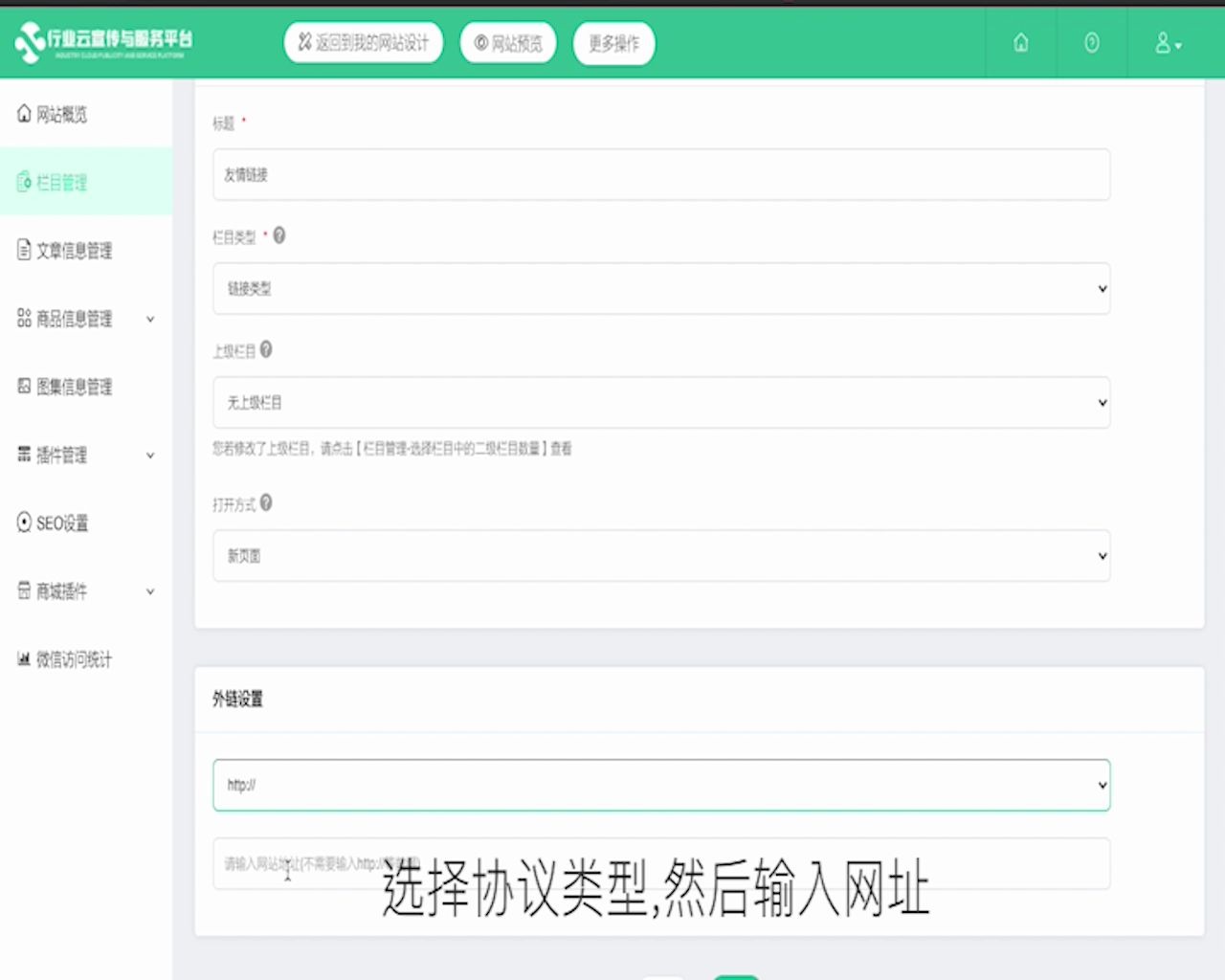Screen dimensions: 1225x980
Task: Click the 标题 input field containing 友情链接
Action: pos(661,174)
